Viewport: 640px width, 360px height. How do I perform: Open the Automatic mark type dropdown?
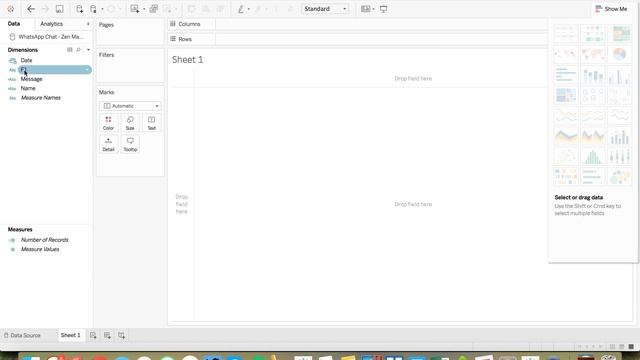130,106
